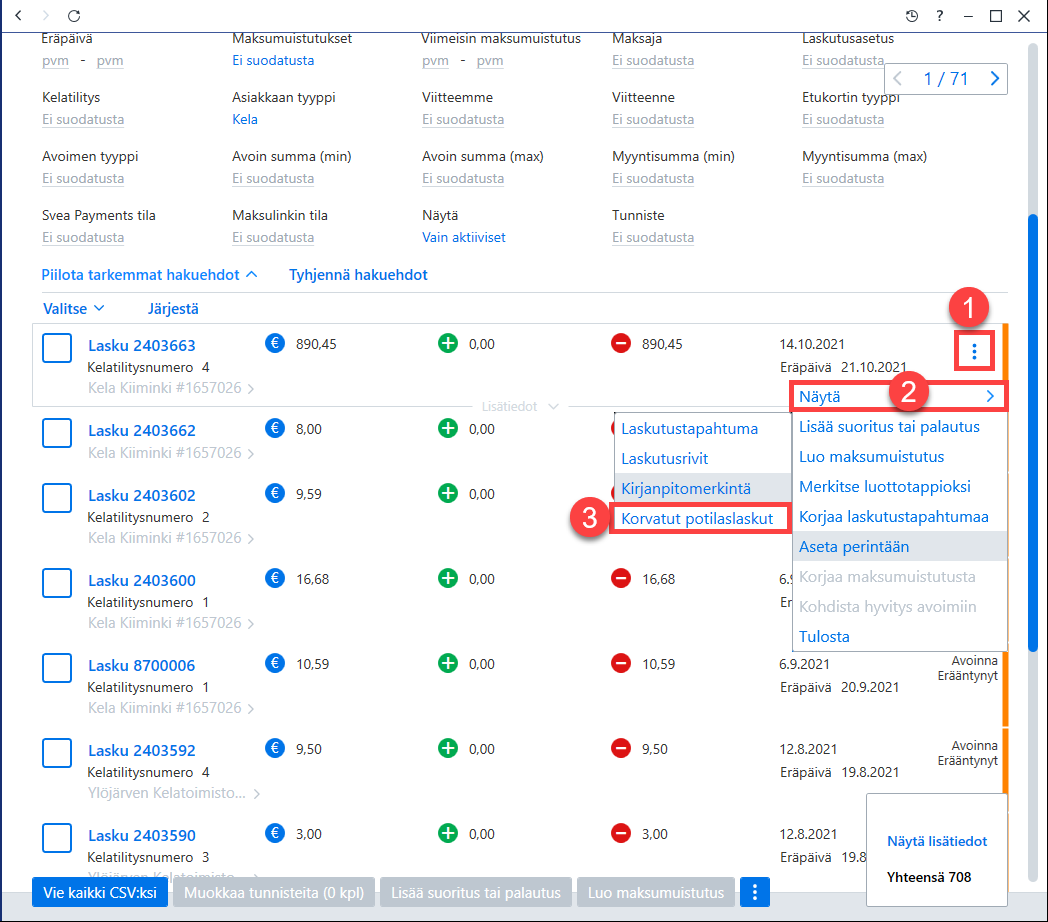This screenshot has height=922, width=1048.
Task: Open the Svea Payments tila filter
Action: pos(83,237)
